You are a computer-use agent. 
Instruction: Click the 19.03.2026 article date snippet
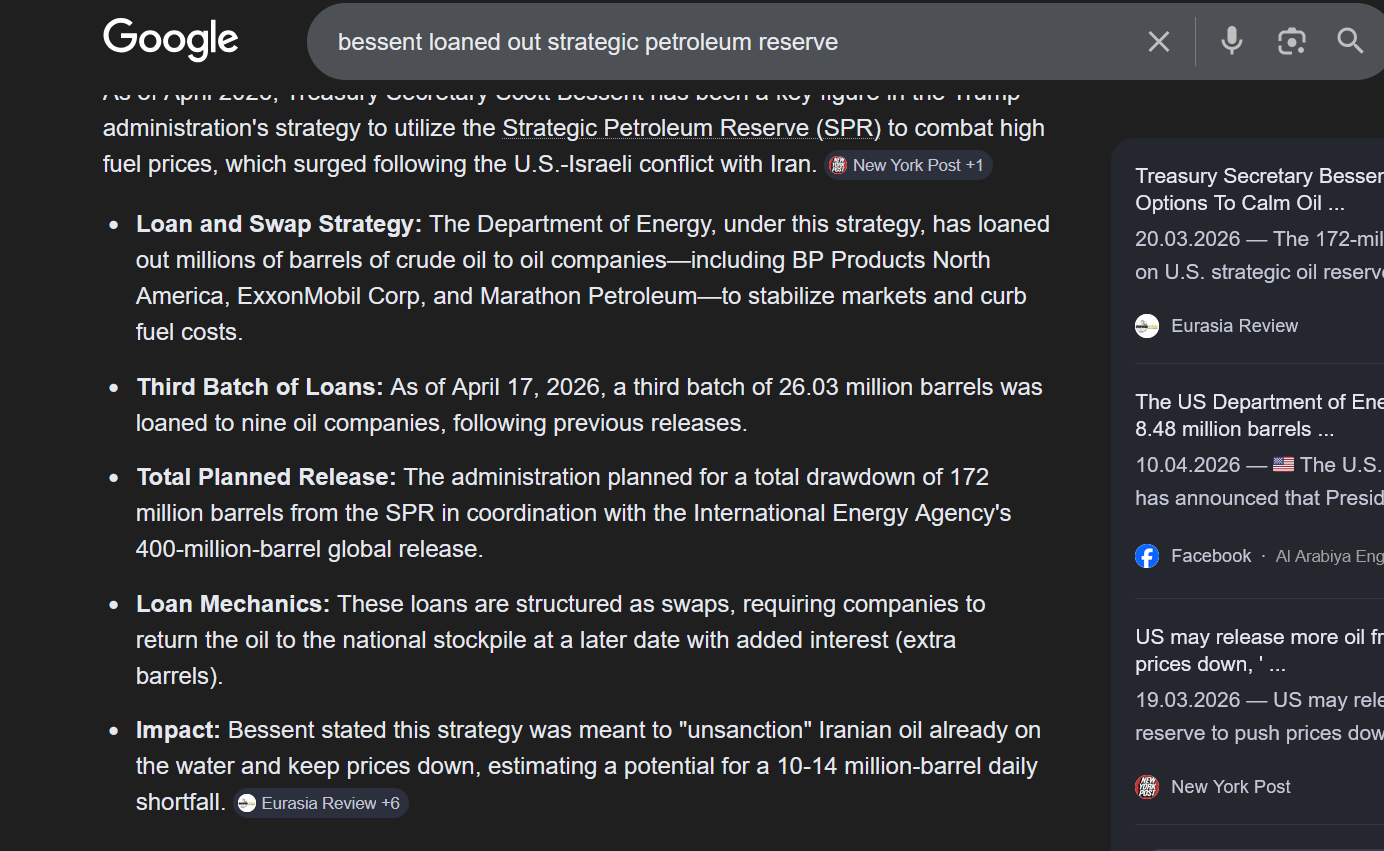click(x=1260, y=716)
